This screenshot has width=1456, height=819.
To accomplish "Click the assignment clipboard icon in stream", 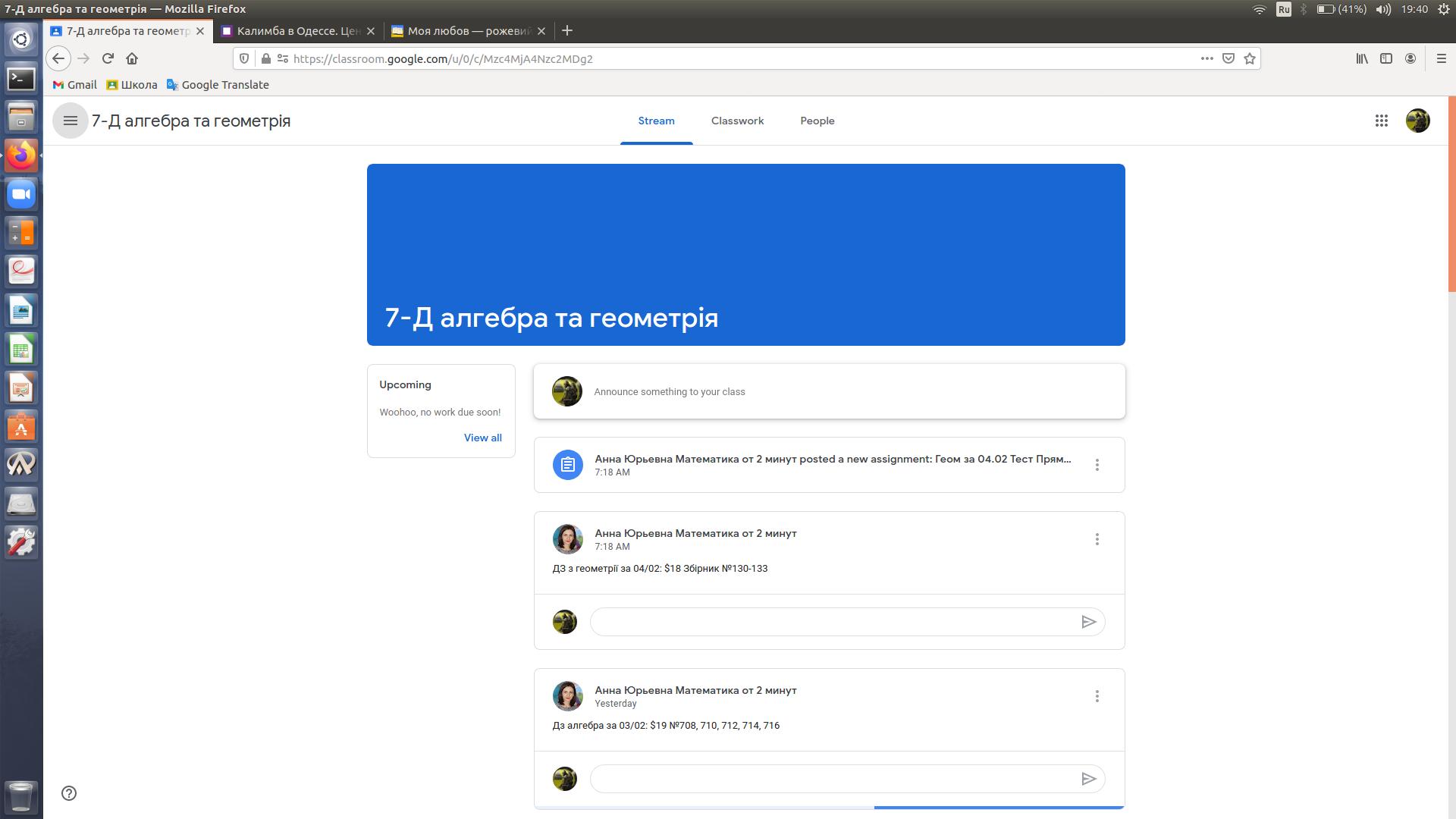I will point(567,465).
